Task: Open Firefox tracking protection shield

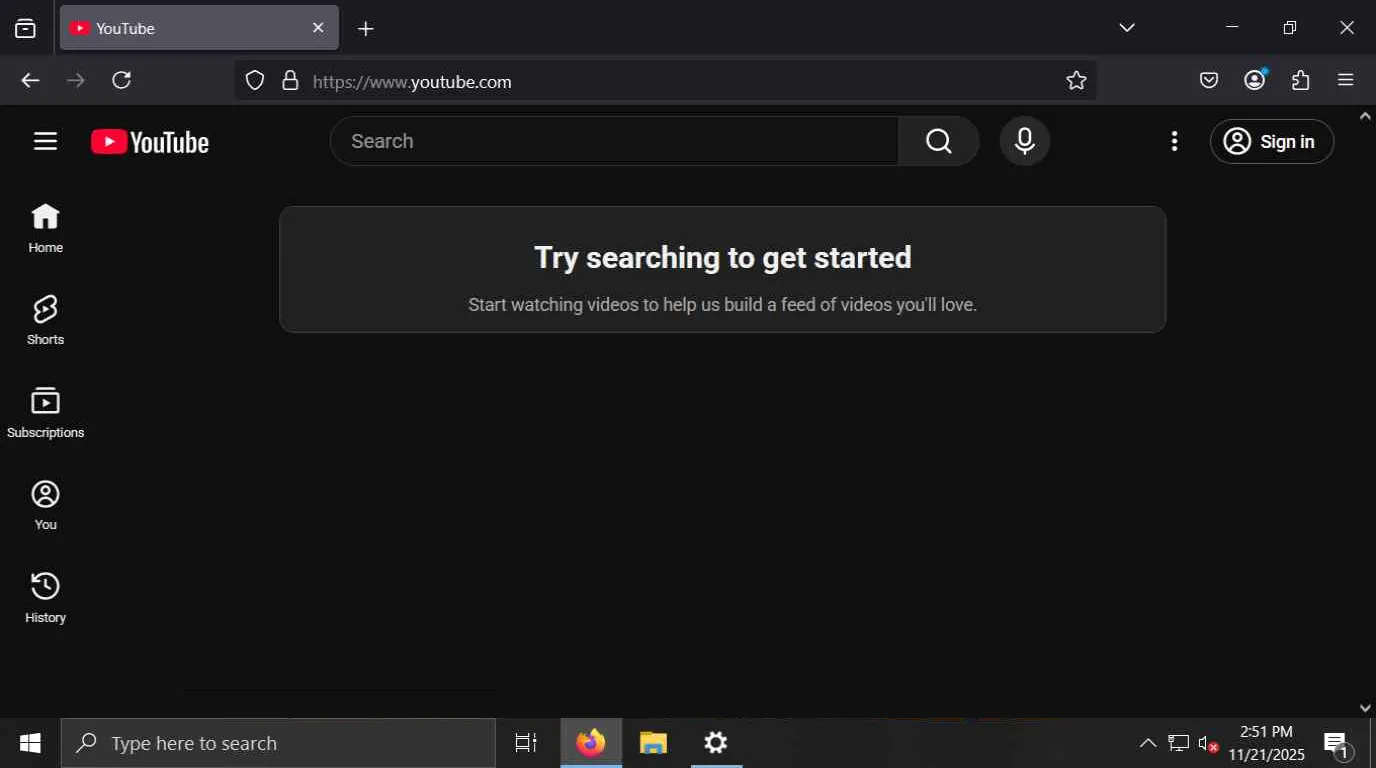Action: point(255,81)
